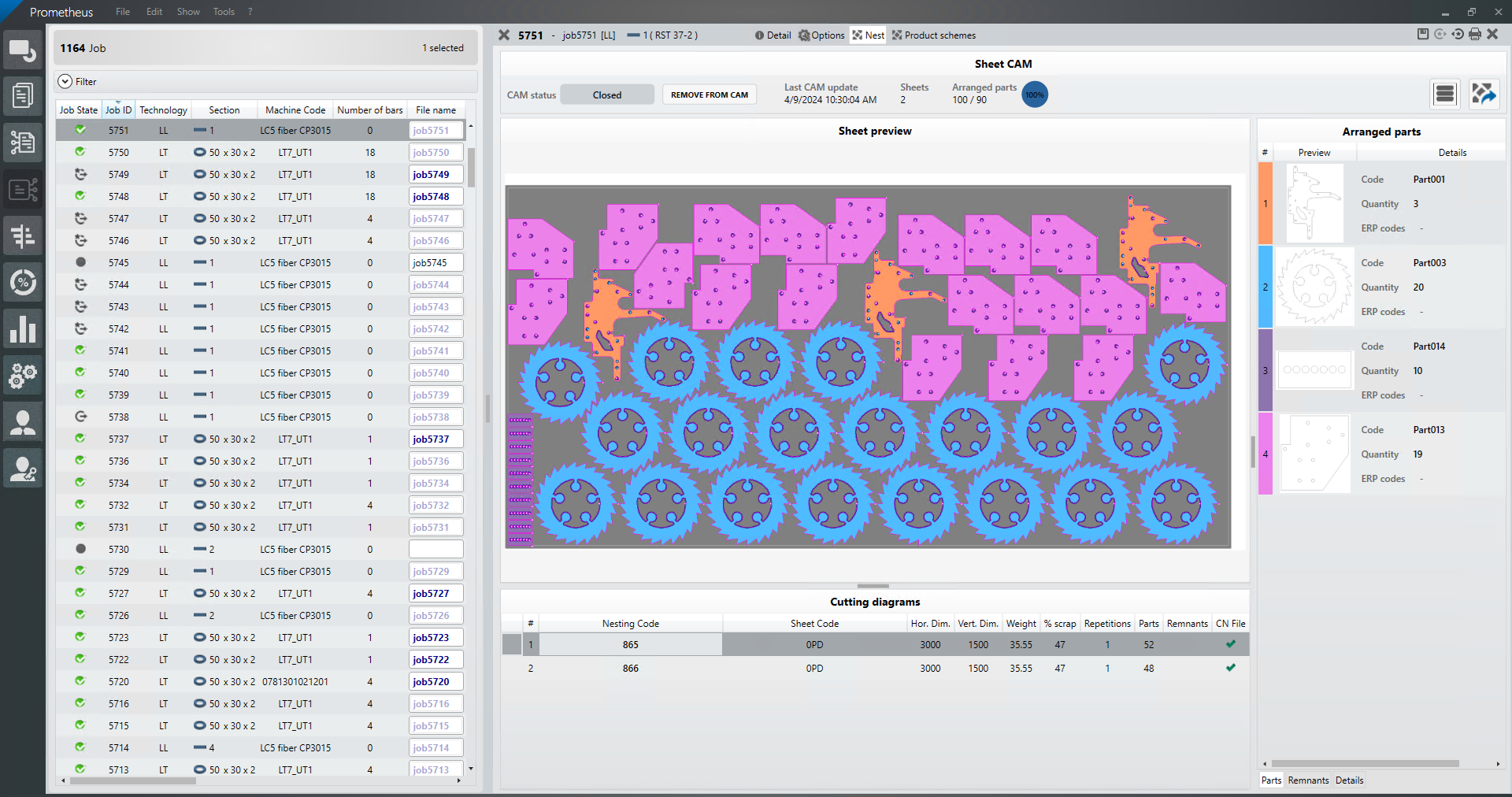The image size is (1512, 797).
Task: Click the cutting diagrams list icon
Action: point(1444,94)
